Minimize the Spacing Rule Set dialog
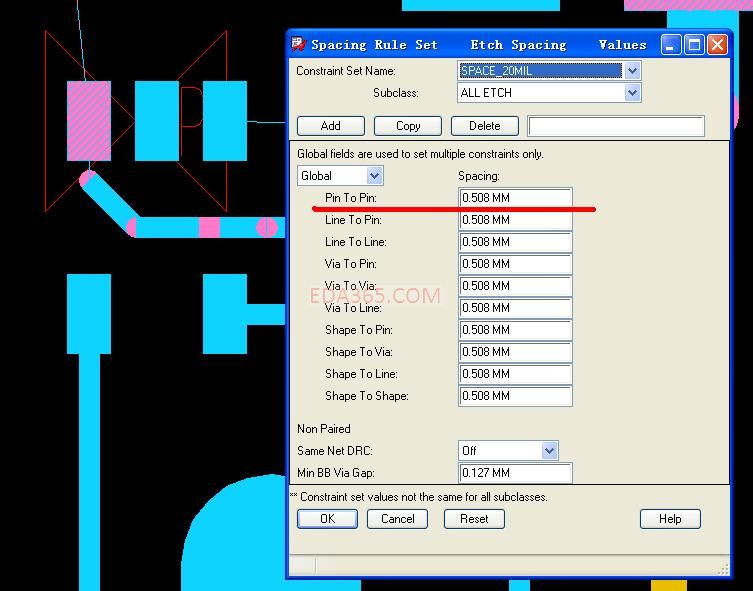The height and width of the screenshot is (591, 753). [x=670, y=45]
